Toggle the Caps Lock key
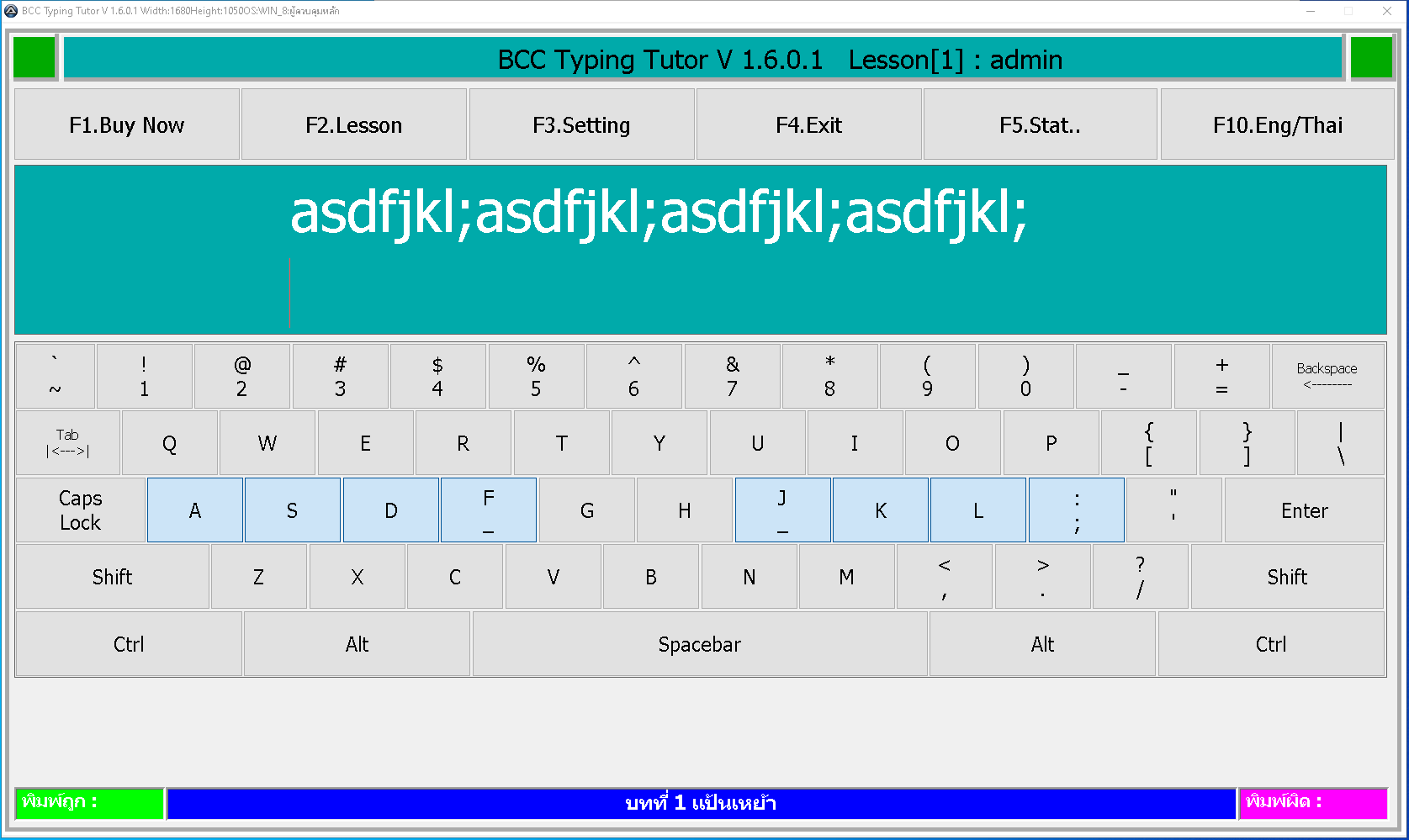 pos(81,510)
